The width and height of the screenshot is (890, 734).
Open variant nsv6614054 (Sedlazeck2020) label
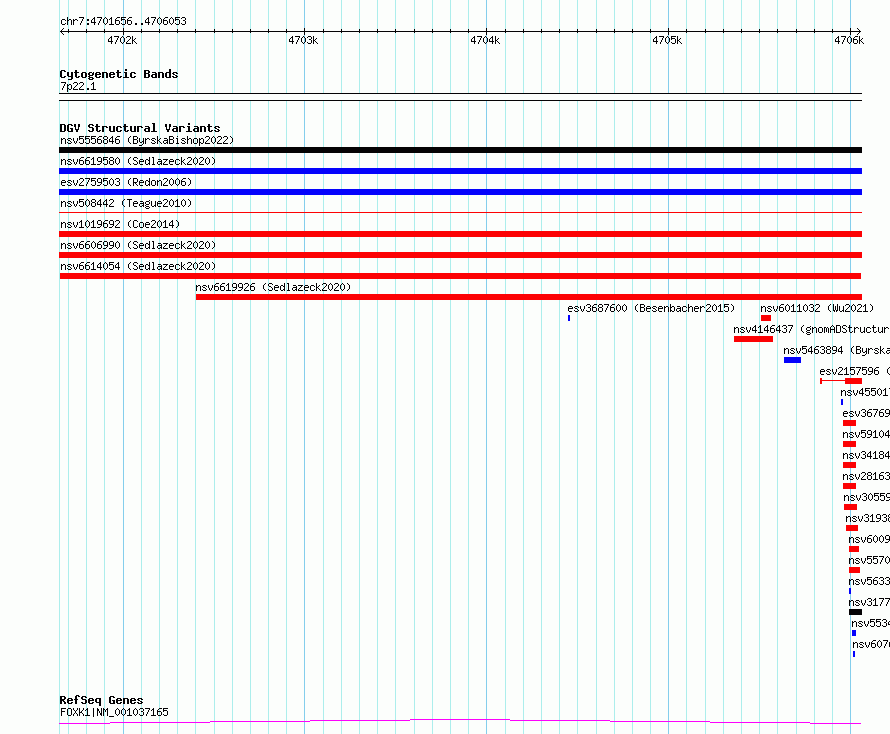138,266
